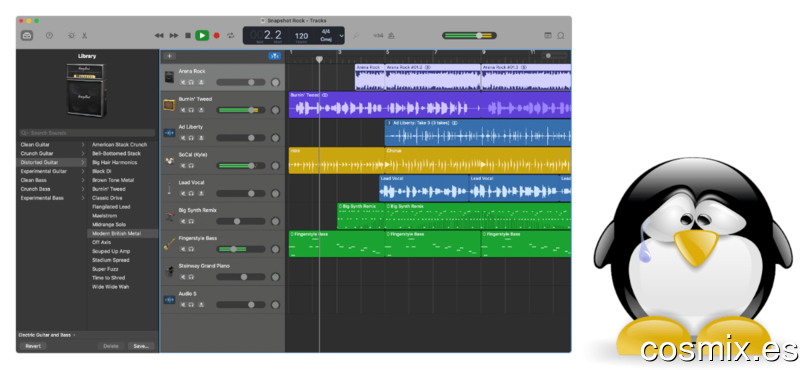Select the Modern British Metal patch
The width and height of the screenshot is (800, 370).
pyautogui.click(x=116, y=233)
